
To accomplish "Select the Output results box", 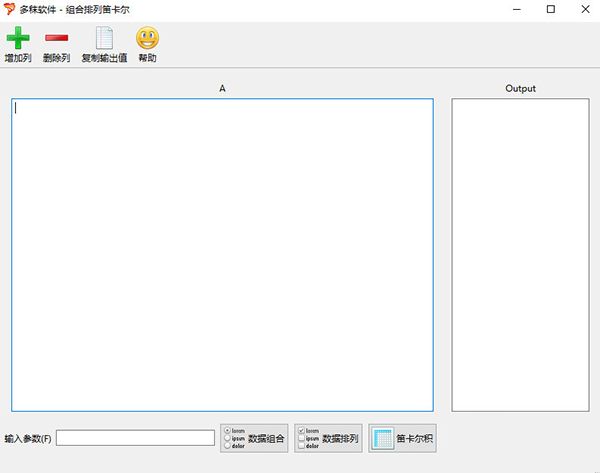I will pyautogui.click(x=520, y=254).
